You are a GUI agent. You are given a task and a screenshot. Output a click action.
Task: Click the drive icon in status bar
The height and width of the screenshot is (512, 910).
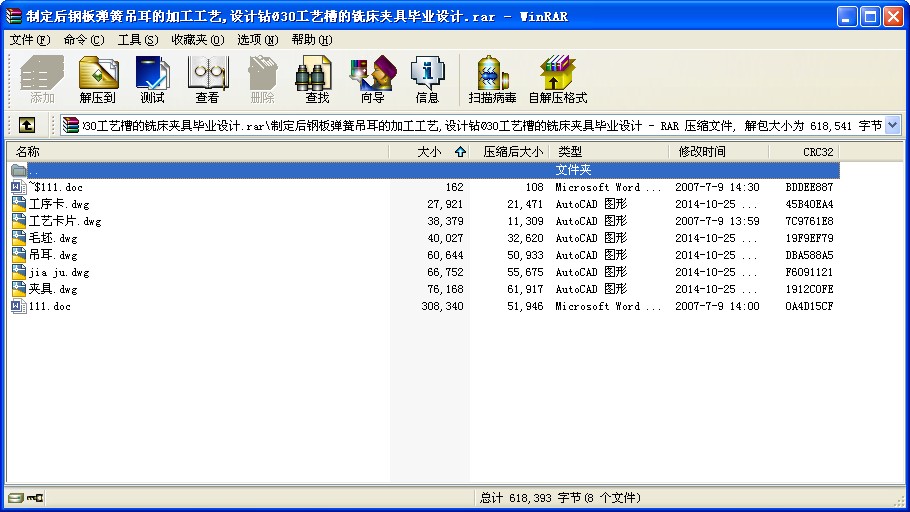pos(16,497)
